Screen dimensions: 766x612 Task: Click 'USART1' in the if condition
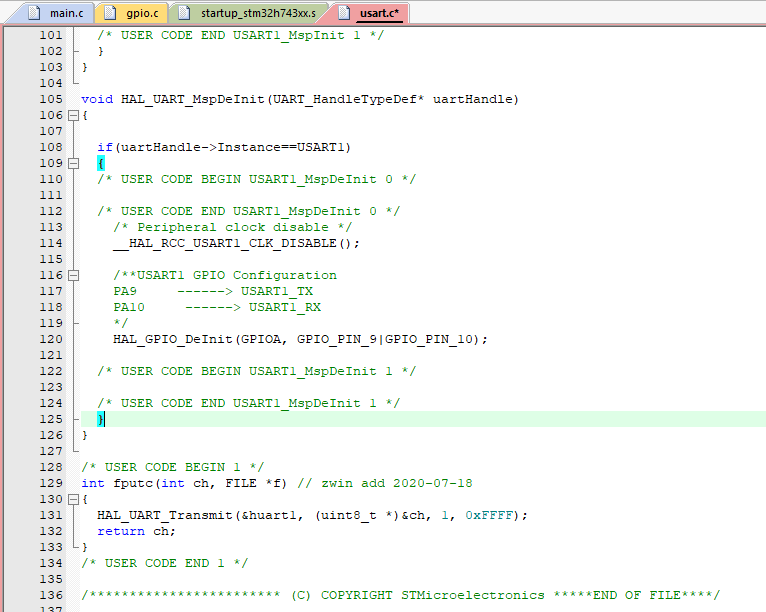pyautogui.click(x=320, y=147)
